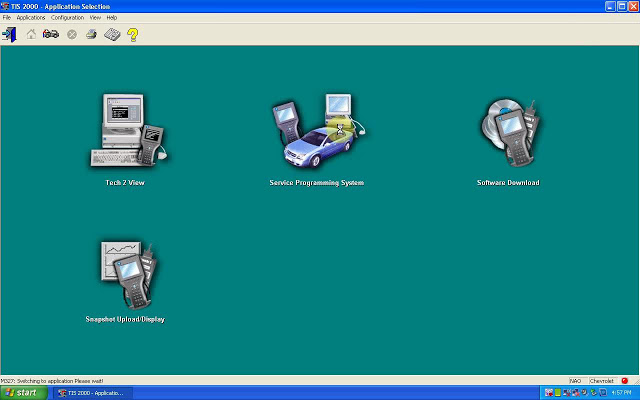The width and height of the screenshot is (640, 400).
Task: Click the Chevrolet status bar field
Action: (602, 380)
